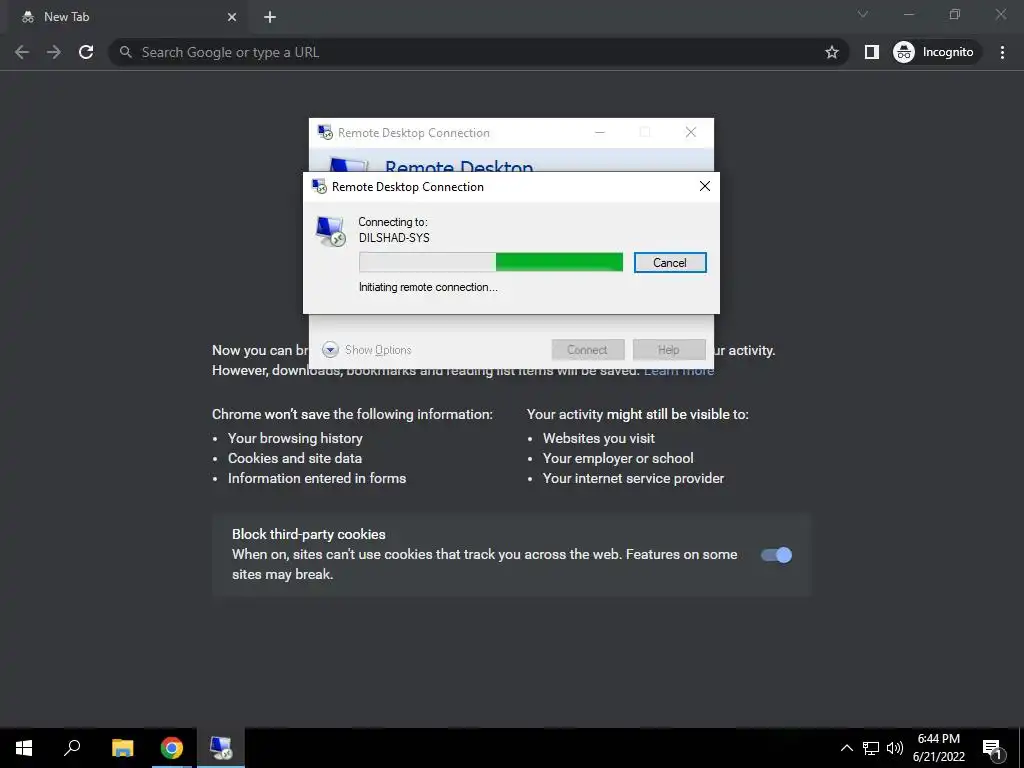Viewport: 1024px width, 768px height.
Task: Click Your browsing history bullet
Action: (295, 438)
